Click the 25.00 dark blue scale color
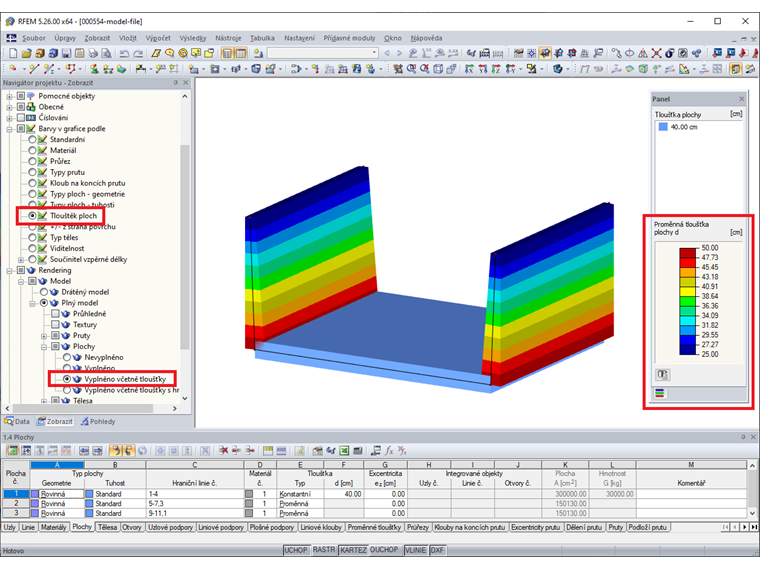 (687, 349)
